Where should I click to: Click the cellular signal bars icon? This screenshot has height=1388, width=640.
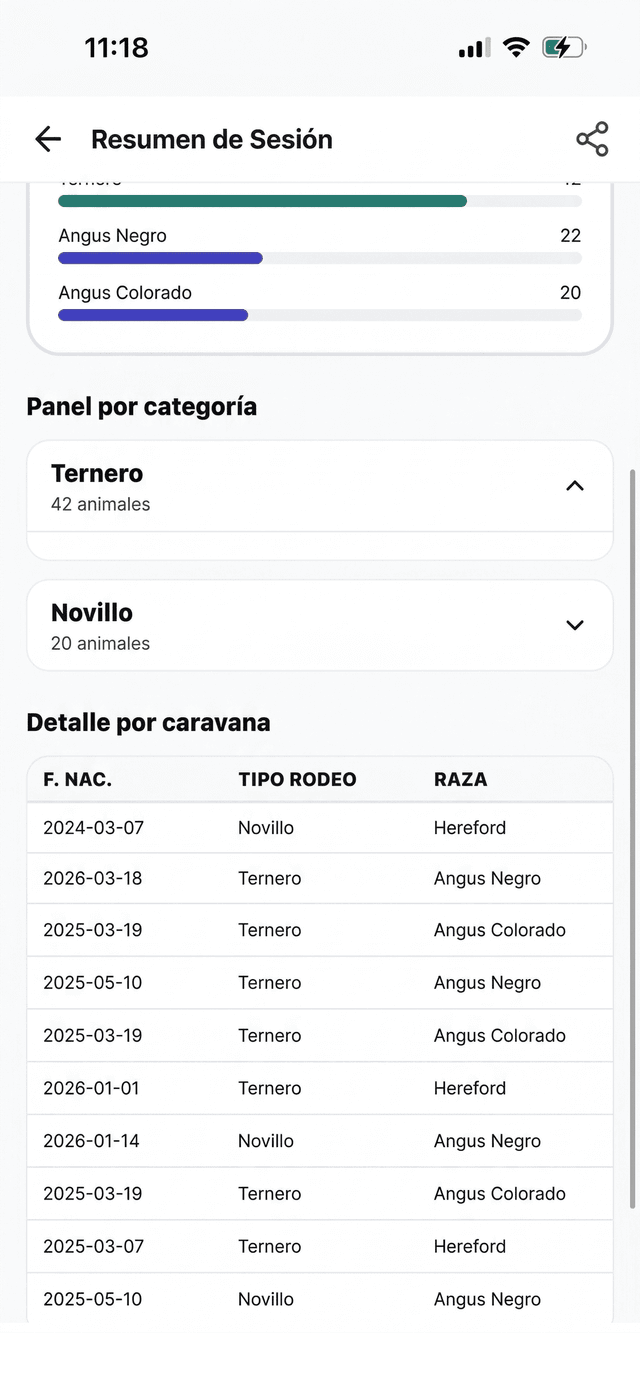click(x=473, y=47)
